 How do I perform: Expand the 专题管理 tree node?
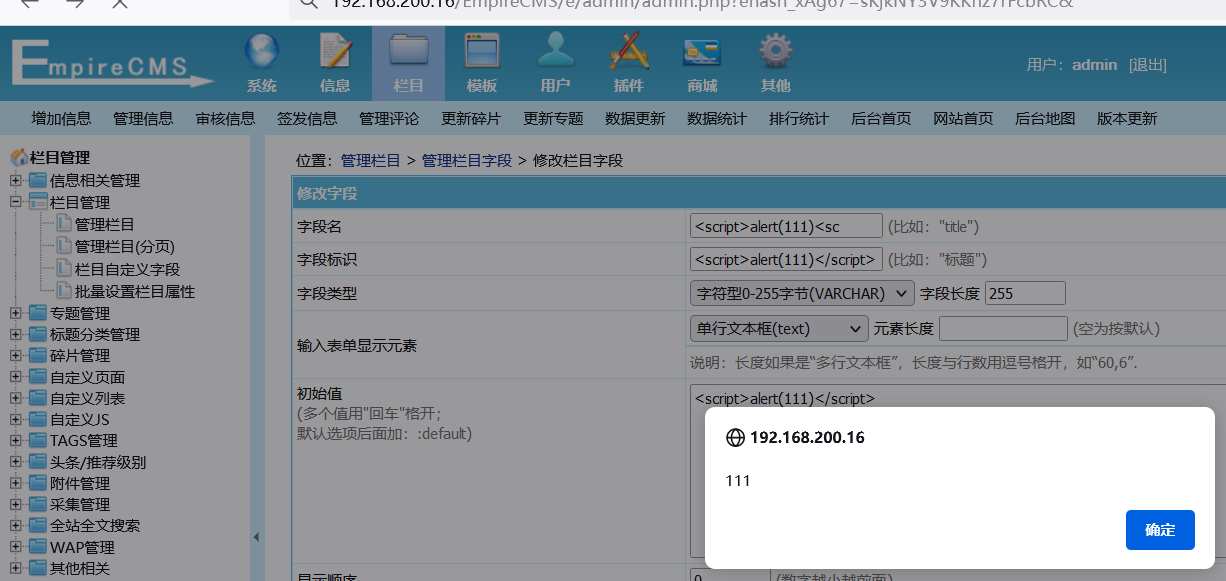point(15,314)
